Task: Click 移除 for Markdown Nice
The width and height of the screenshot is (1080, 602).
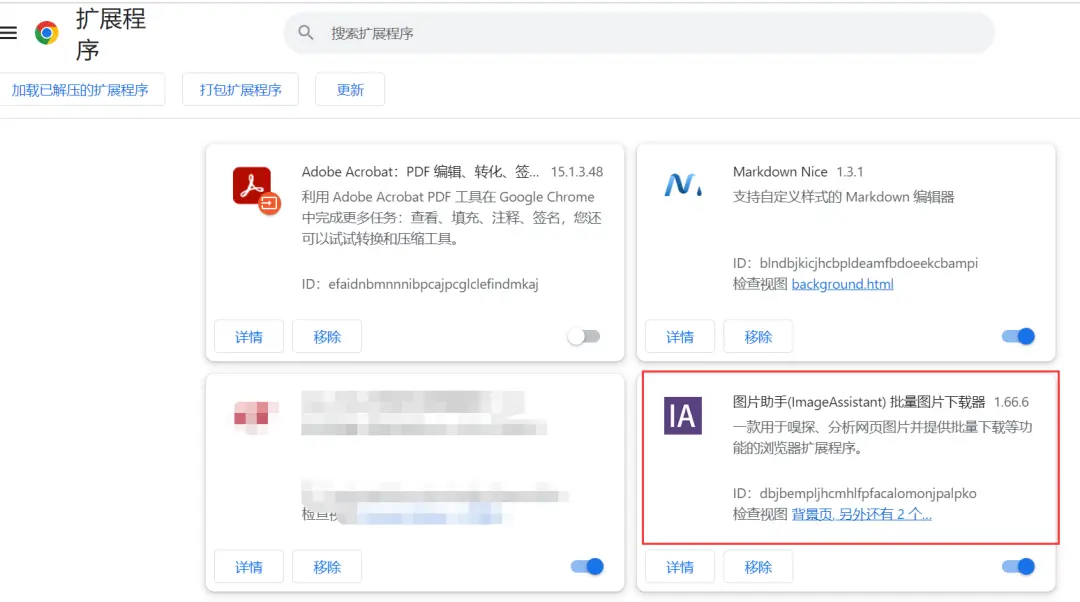Action: click(x=758, y=337)
